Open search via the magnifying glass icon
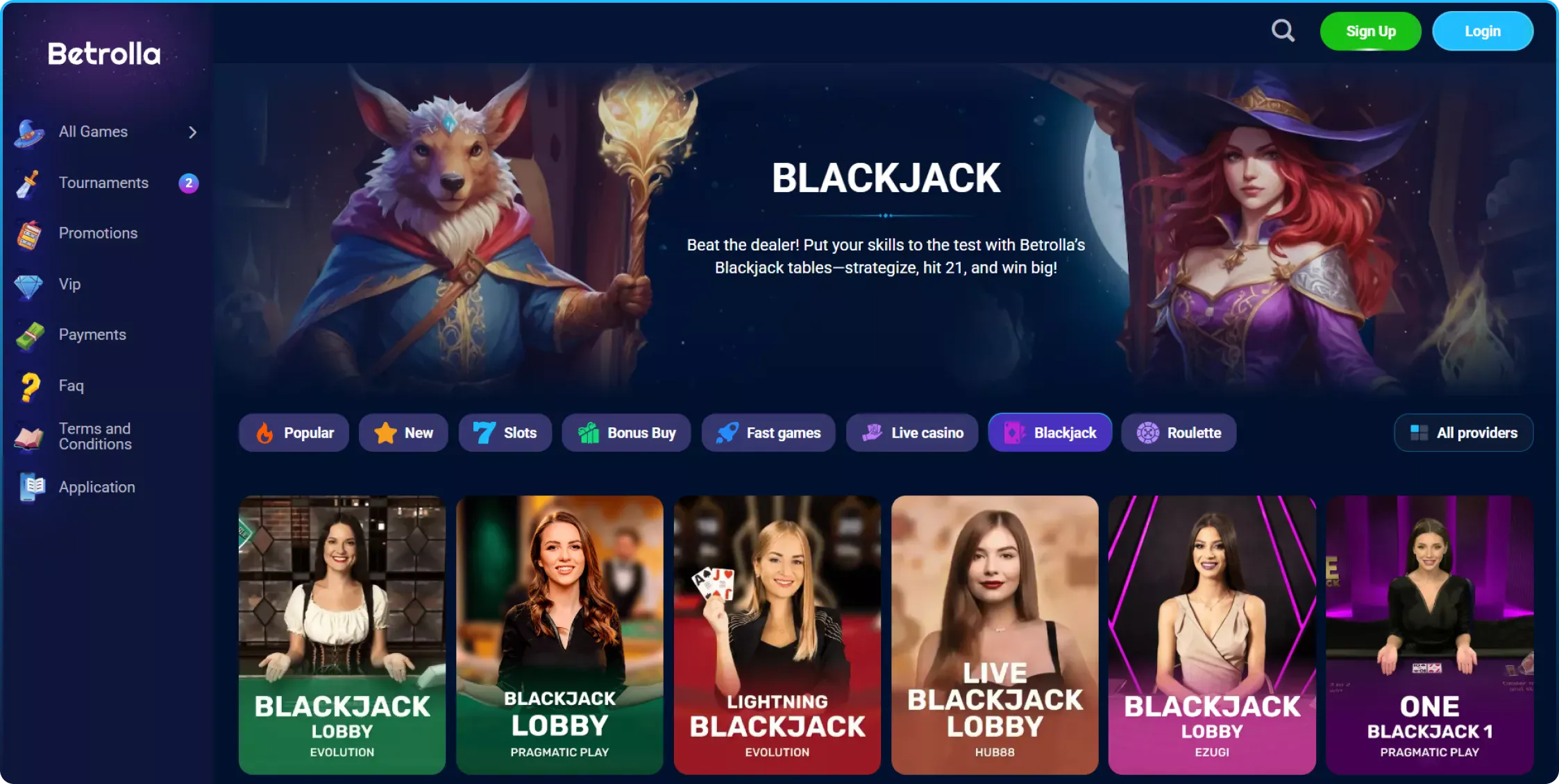This screenshot has height=784, width=1559. [1283, 31]
